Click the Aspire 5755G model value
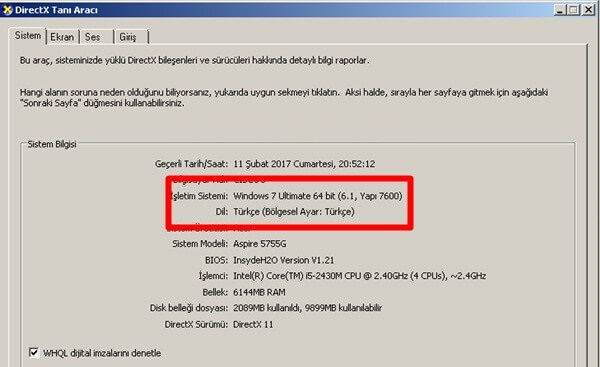This screenshot has height=367, width=600. [260, 244]
